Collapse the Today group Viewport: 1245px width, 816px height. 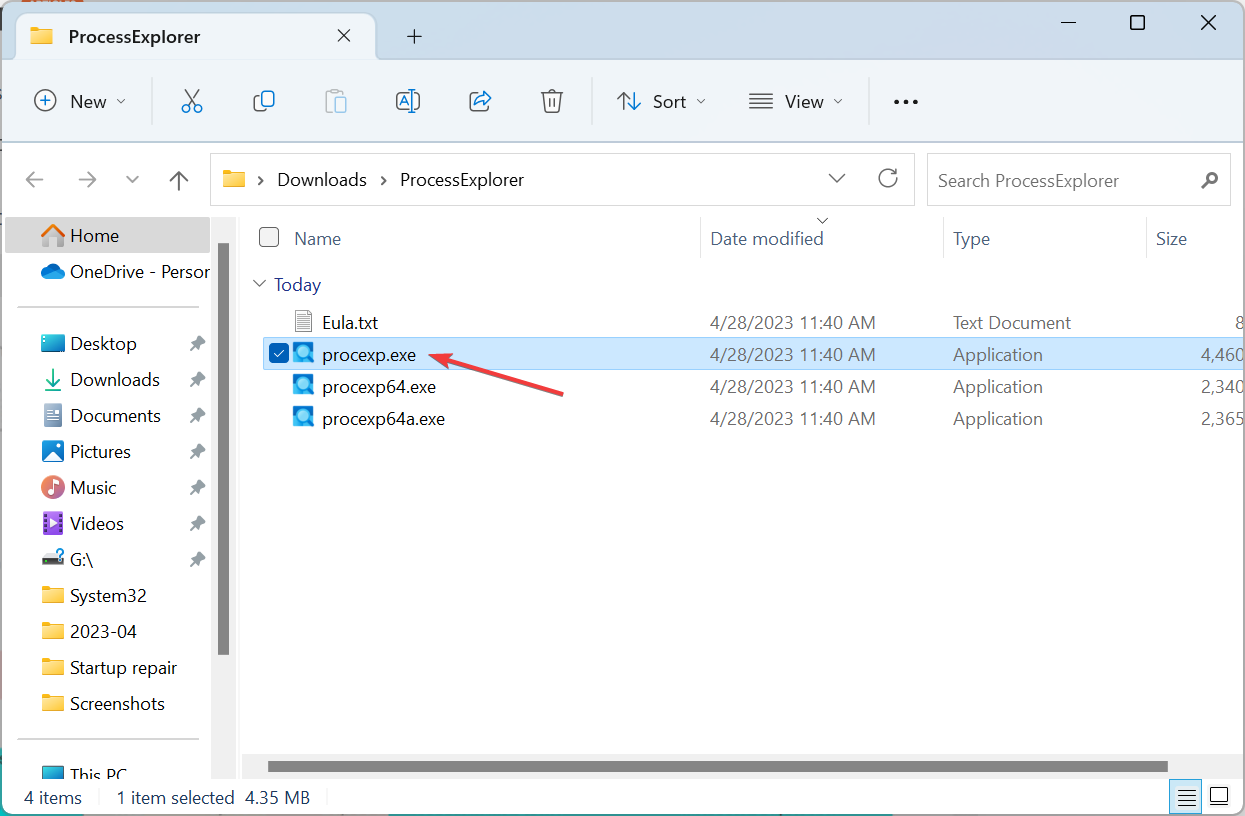pos(260,284)
